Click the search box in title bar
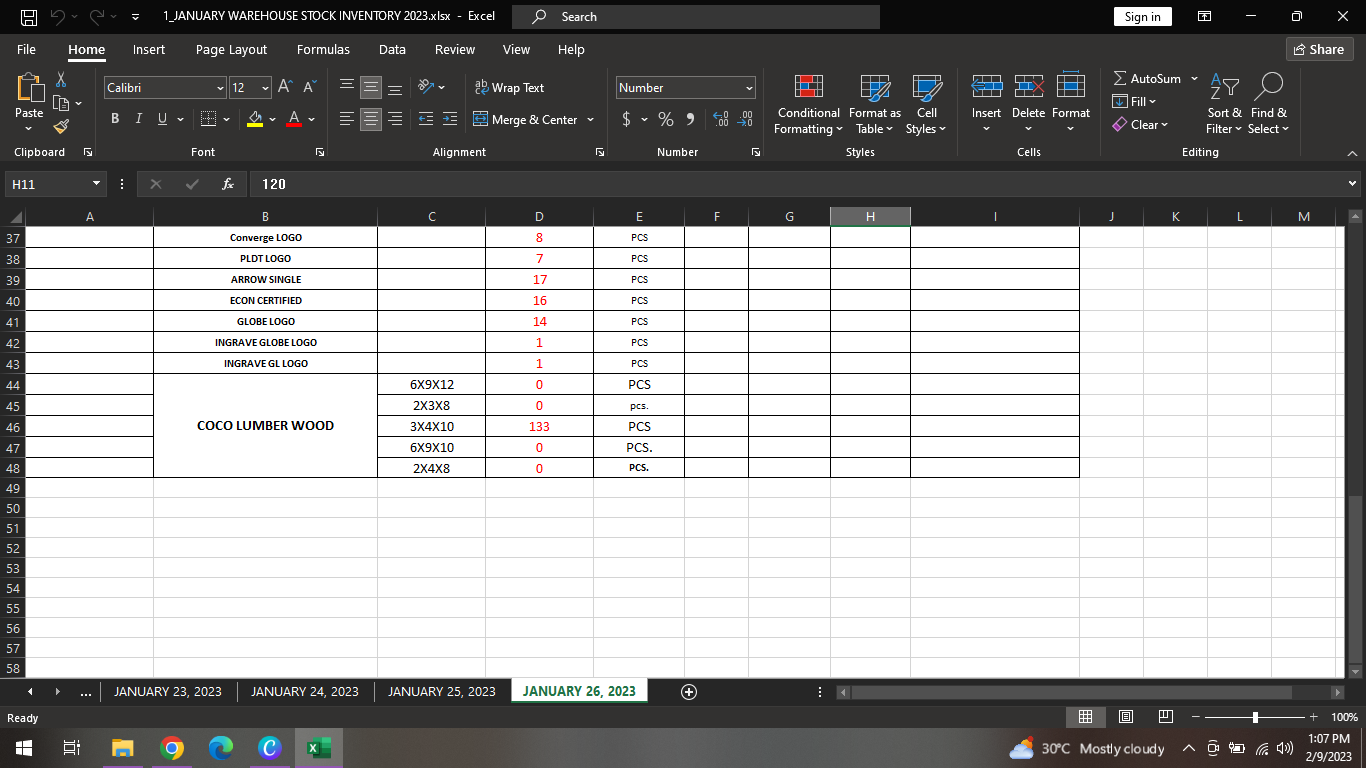Screen dimensions: 1366x768 (696, 17)
